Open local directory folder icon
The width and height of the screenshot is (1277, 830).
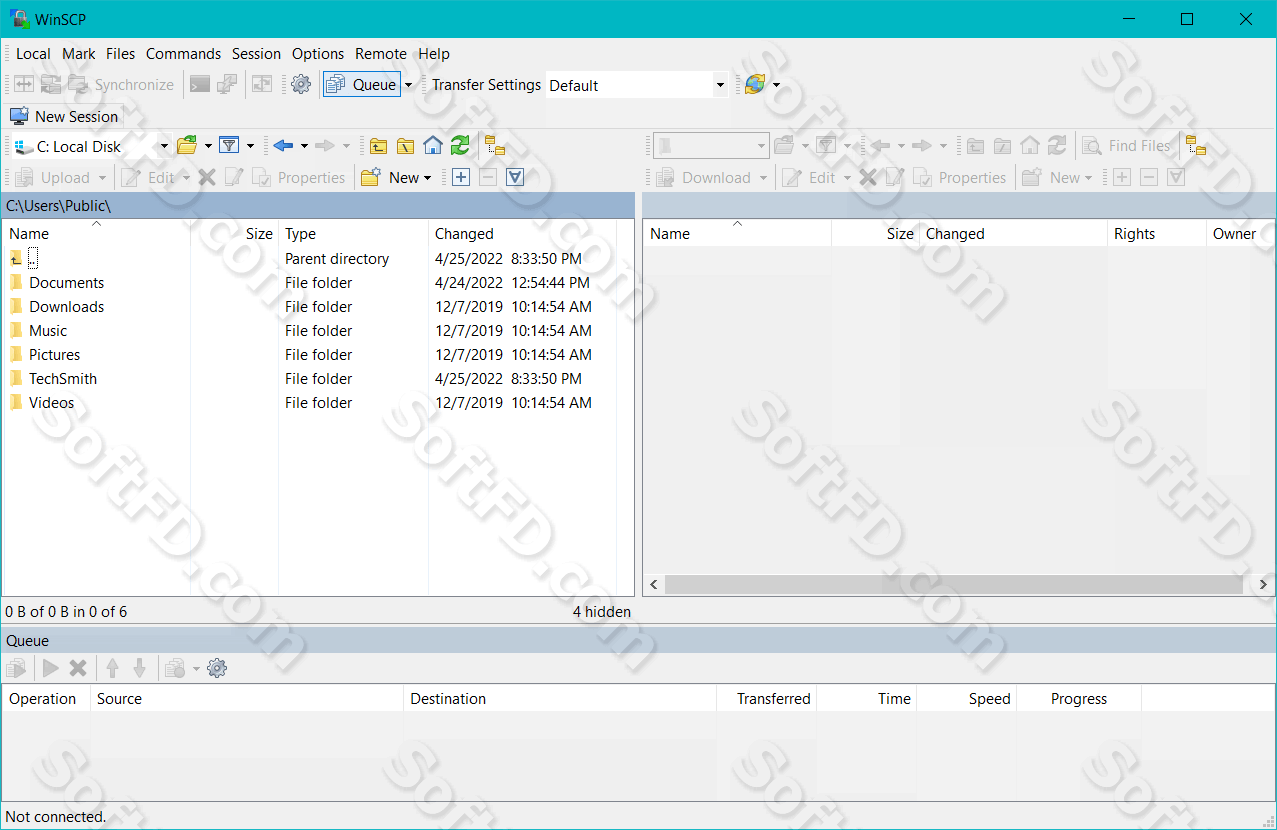pyautogui.click(x=187, y=146)
